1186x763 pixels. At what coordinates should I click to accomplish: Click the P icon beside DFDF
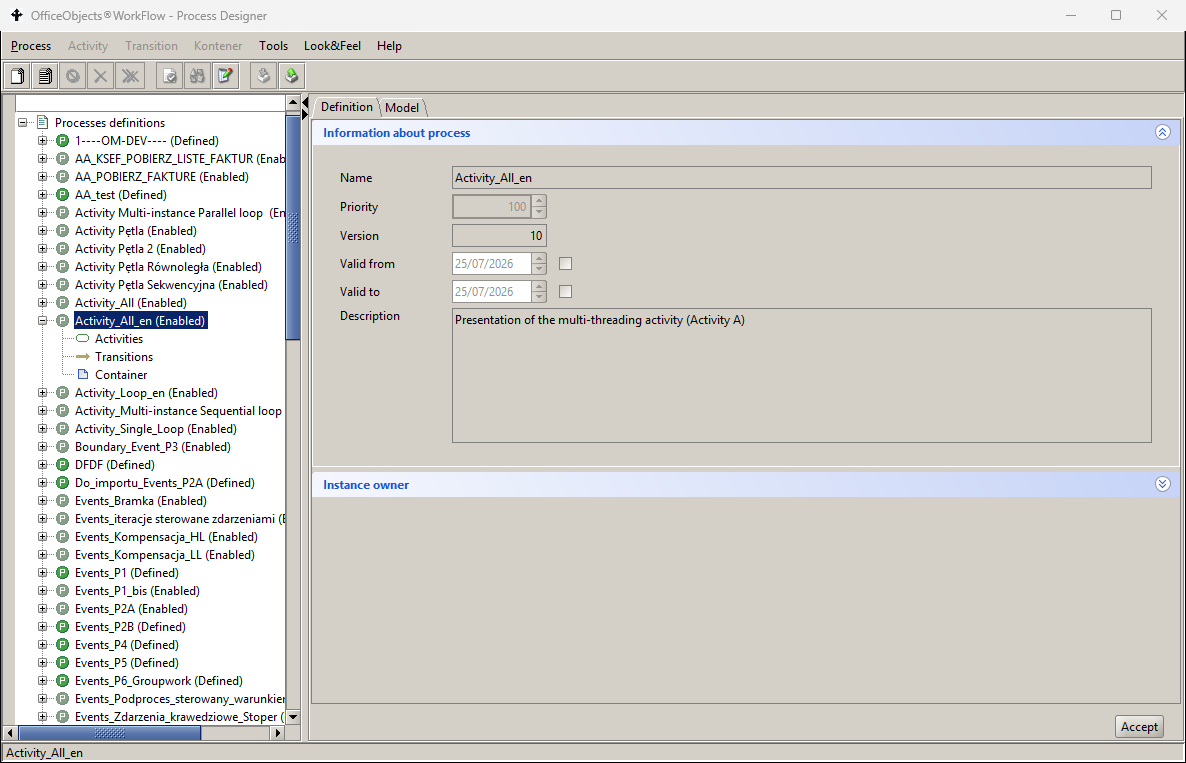point(63,464)
